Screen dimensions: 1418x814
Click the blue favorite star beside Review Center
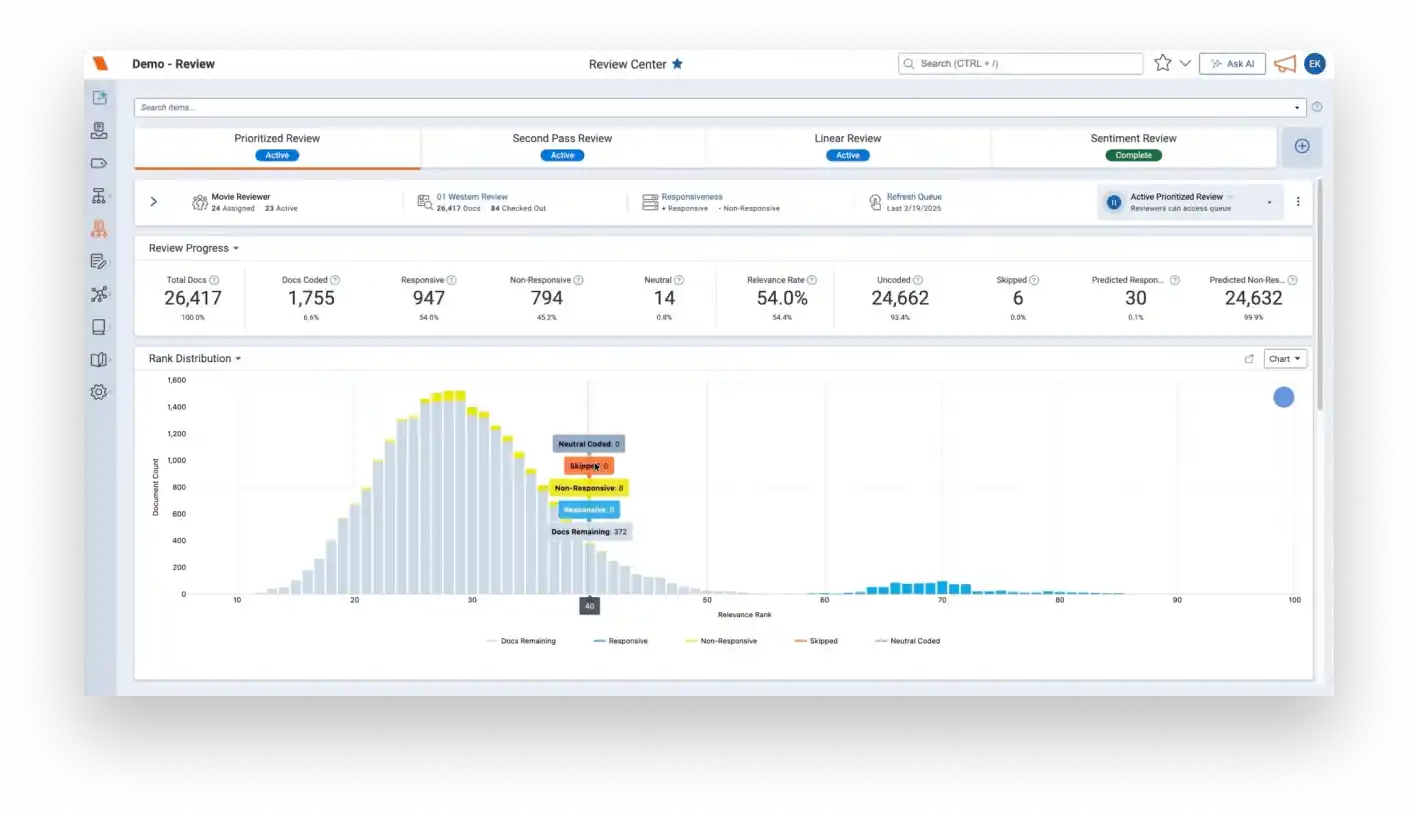tap(677, 63)
